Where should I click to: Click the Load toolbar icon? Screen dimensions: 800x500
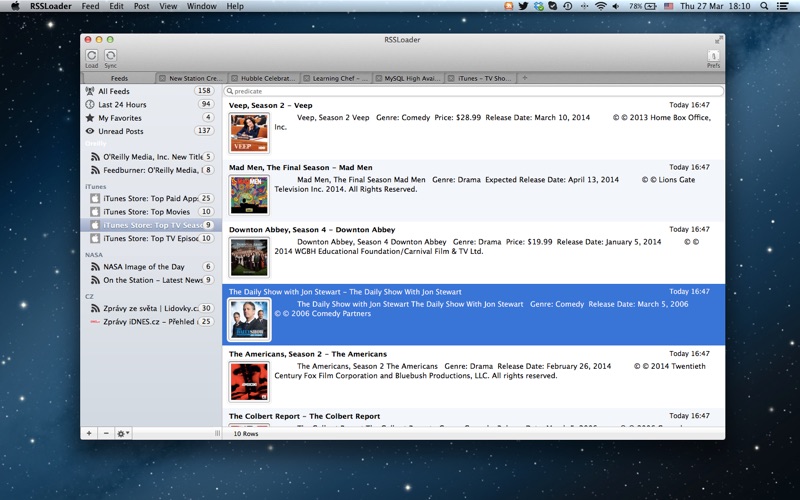(91, 57)
